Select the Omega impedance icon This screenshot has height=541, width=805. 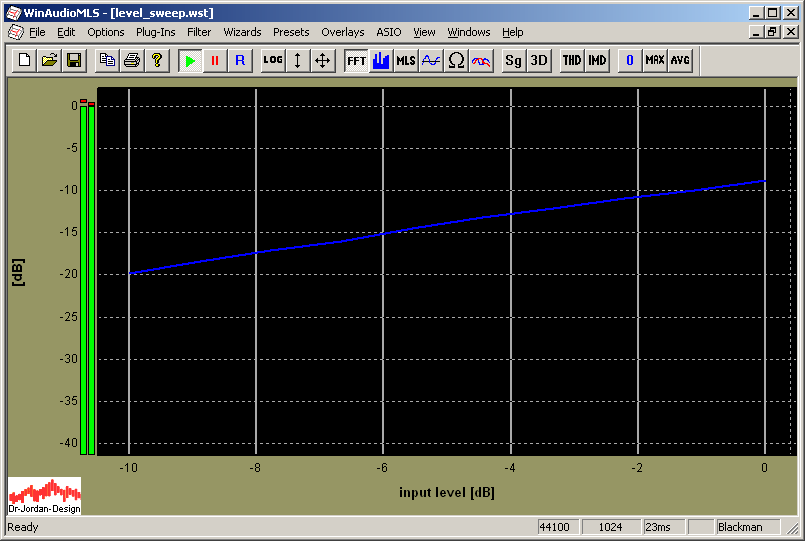[x=456, y=60]
